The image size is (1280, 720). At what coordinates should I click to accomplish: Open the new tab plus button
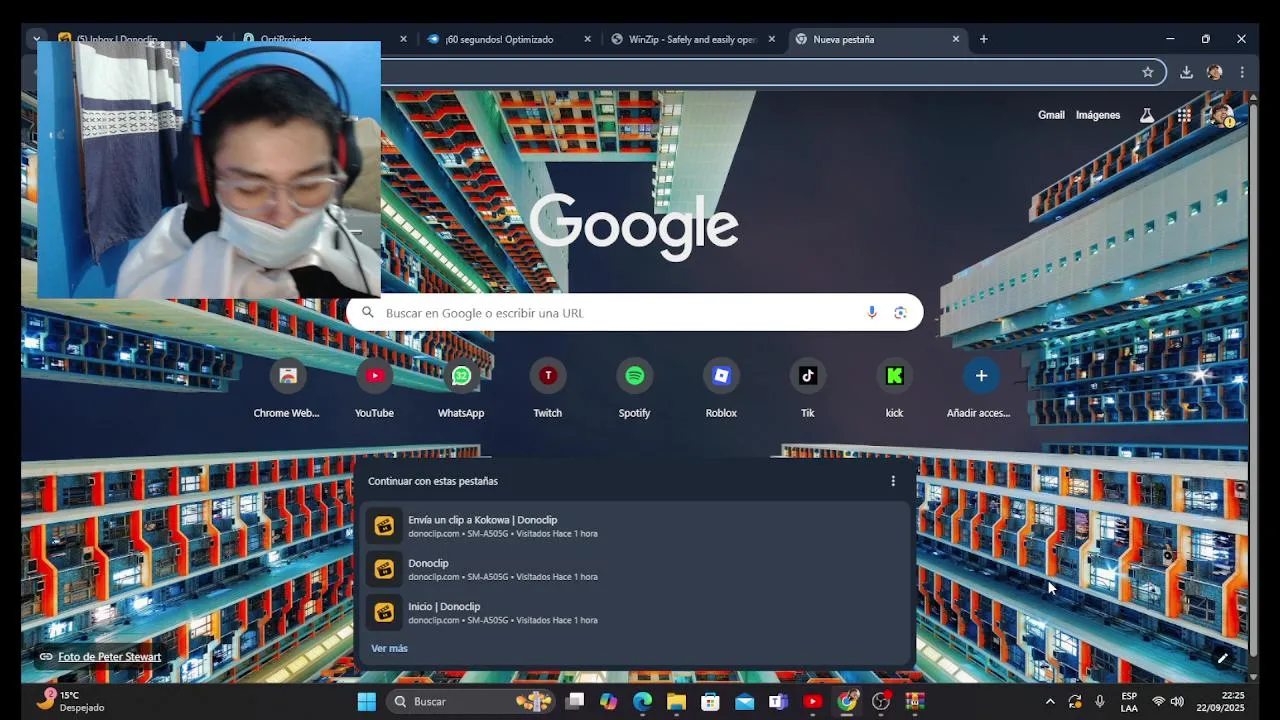pos(983,39)
